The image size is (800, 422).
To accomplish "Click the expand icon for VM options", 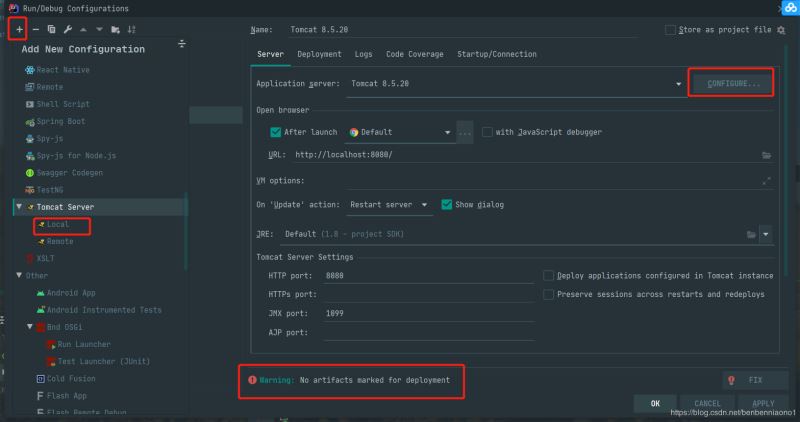I will click(x=766, y=181).
